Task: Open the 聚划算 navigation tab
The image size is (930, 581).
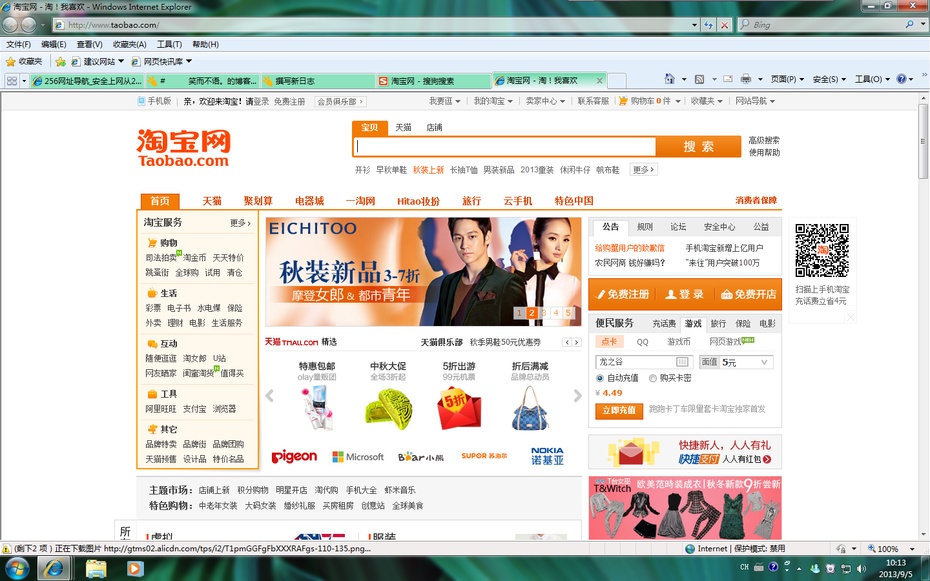Action: [x=258, y=201]
